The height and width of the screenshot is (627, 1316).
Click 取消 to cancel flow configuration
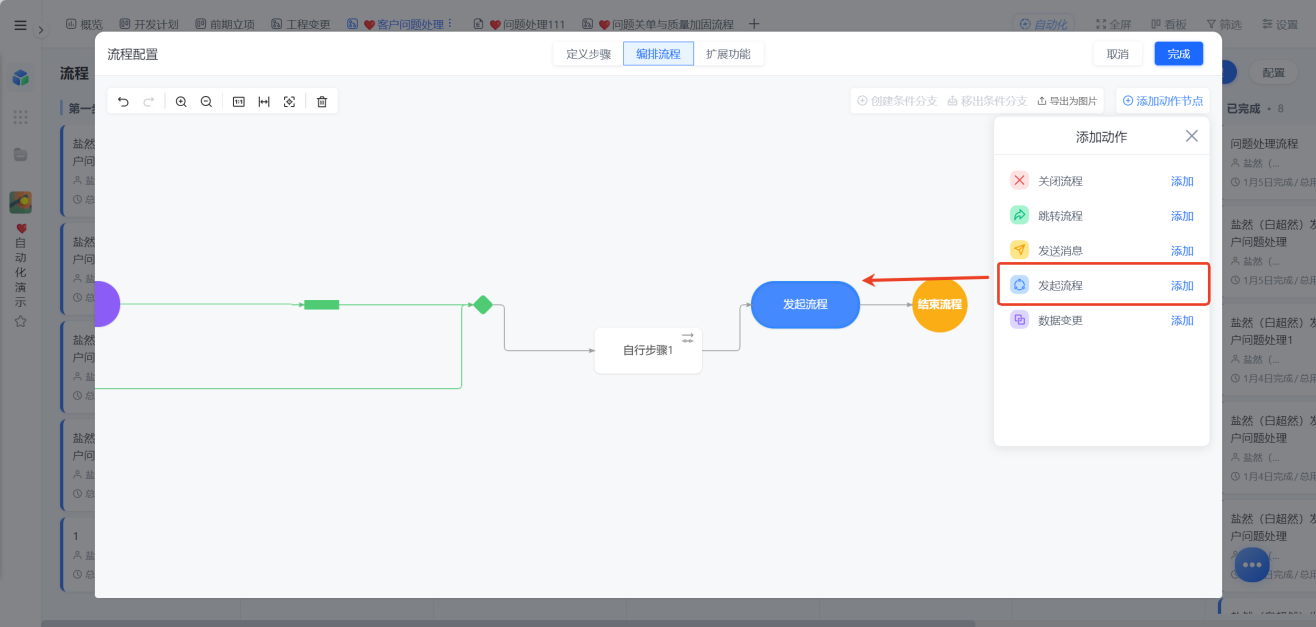[1118, 54]
